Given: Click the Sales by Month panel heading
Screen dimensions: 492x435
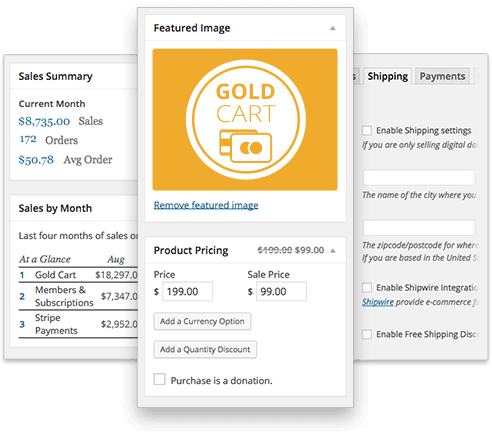Looking at the screenshot, I should pyautogui.click(x=55, y=208).
